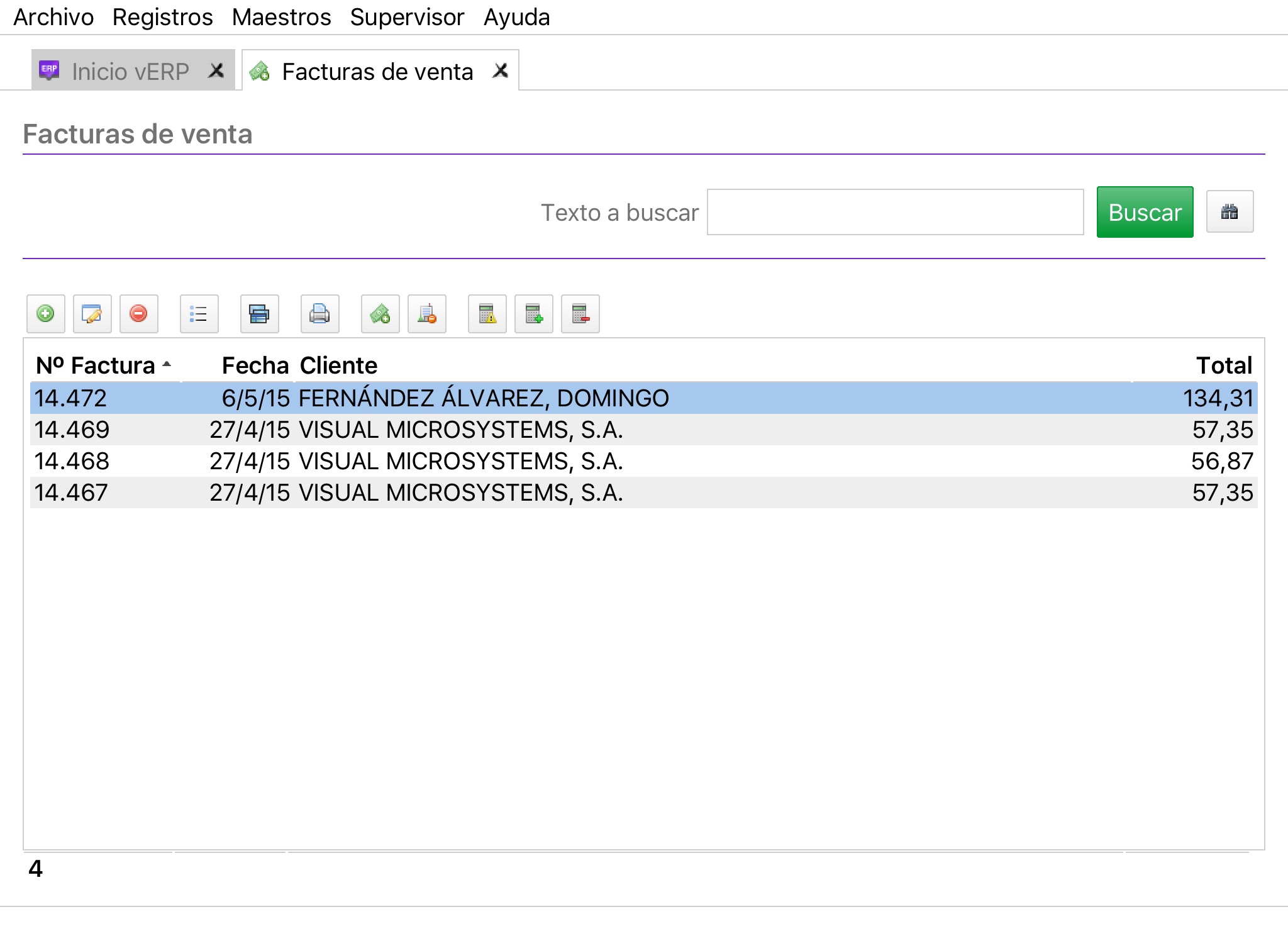This screenshot has width=1288, height=941.
Task: Print invoices with the printer icon
Action: click(320, 314)
